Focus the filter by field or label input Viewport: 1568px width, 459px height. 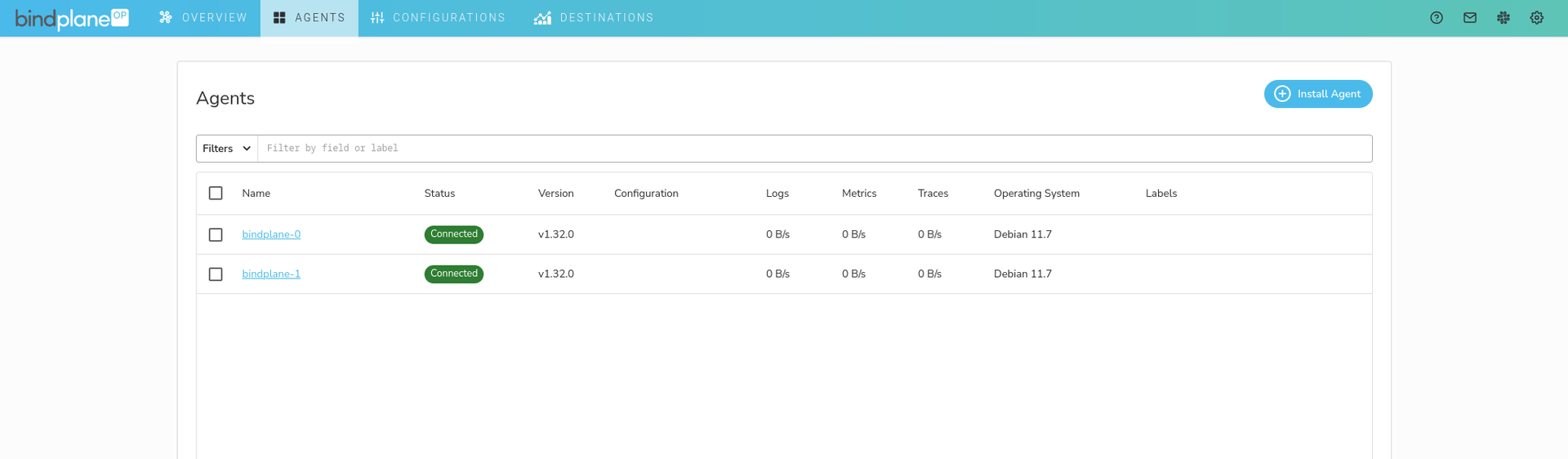coord(814,149)
